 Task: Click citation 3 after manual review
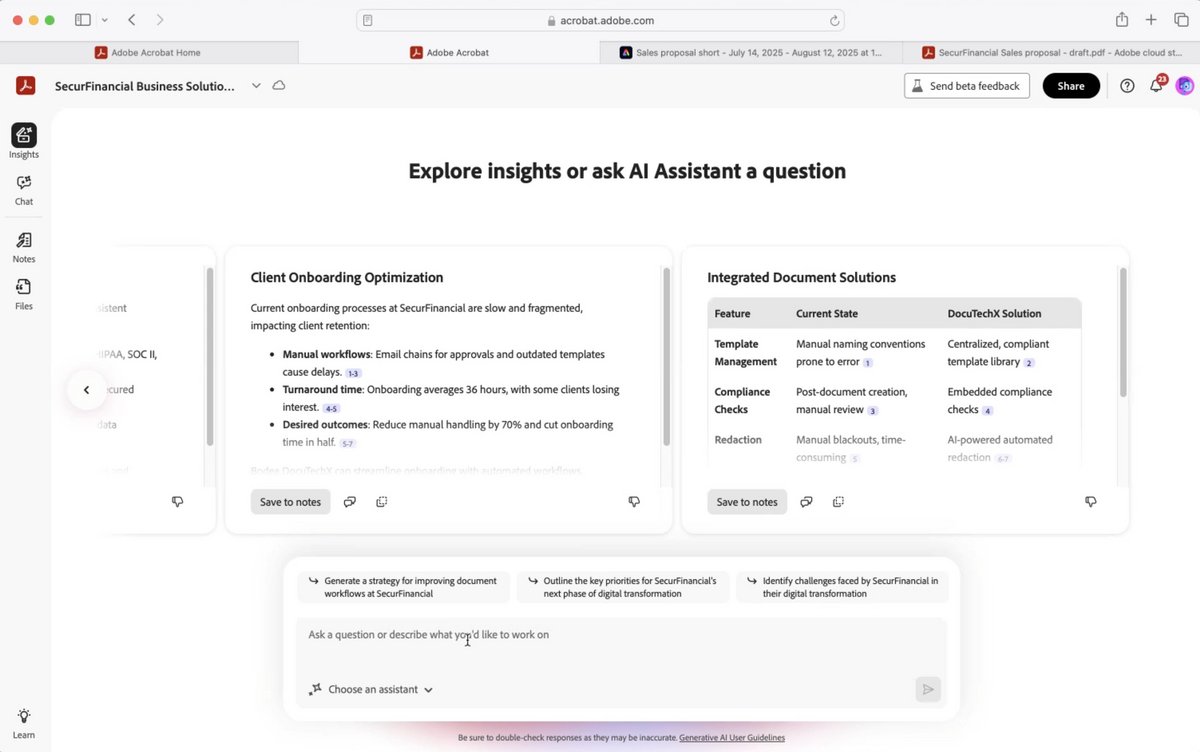point(873,411)
